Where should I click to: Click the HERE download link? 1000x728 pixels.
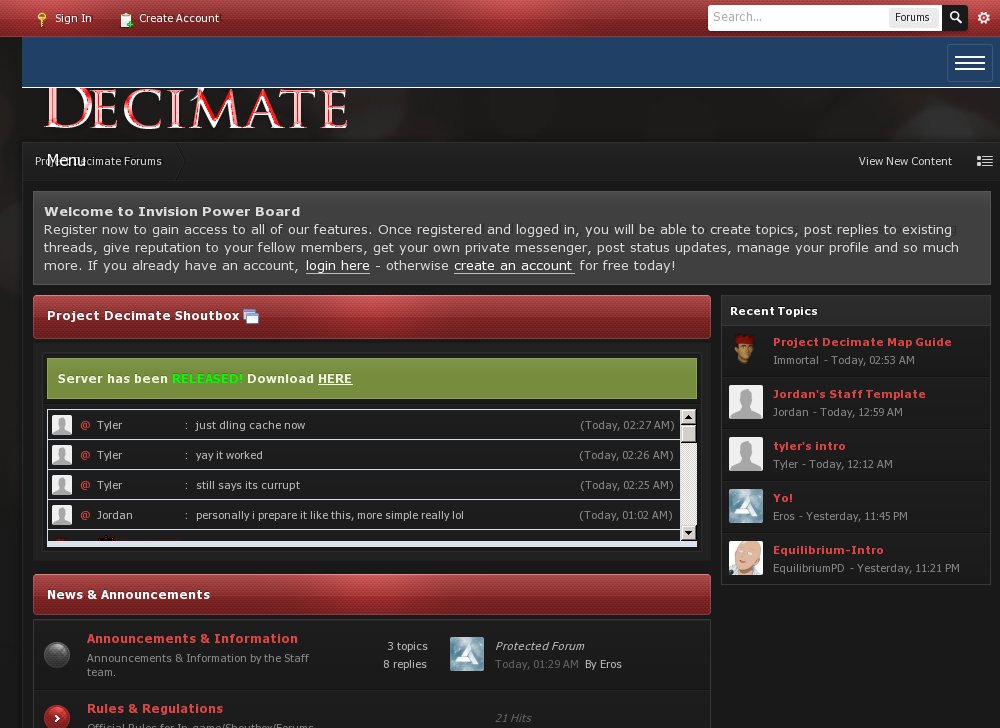[335, 379]
